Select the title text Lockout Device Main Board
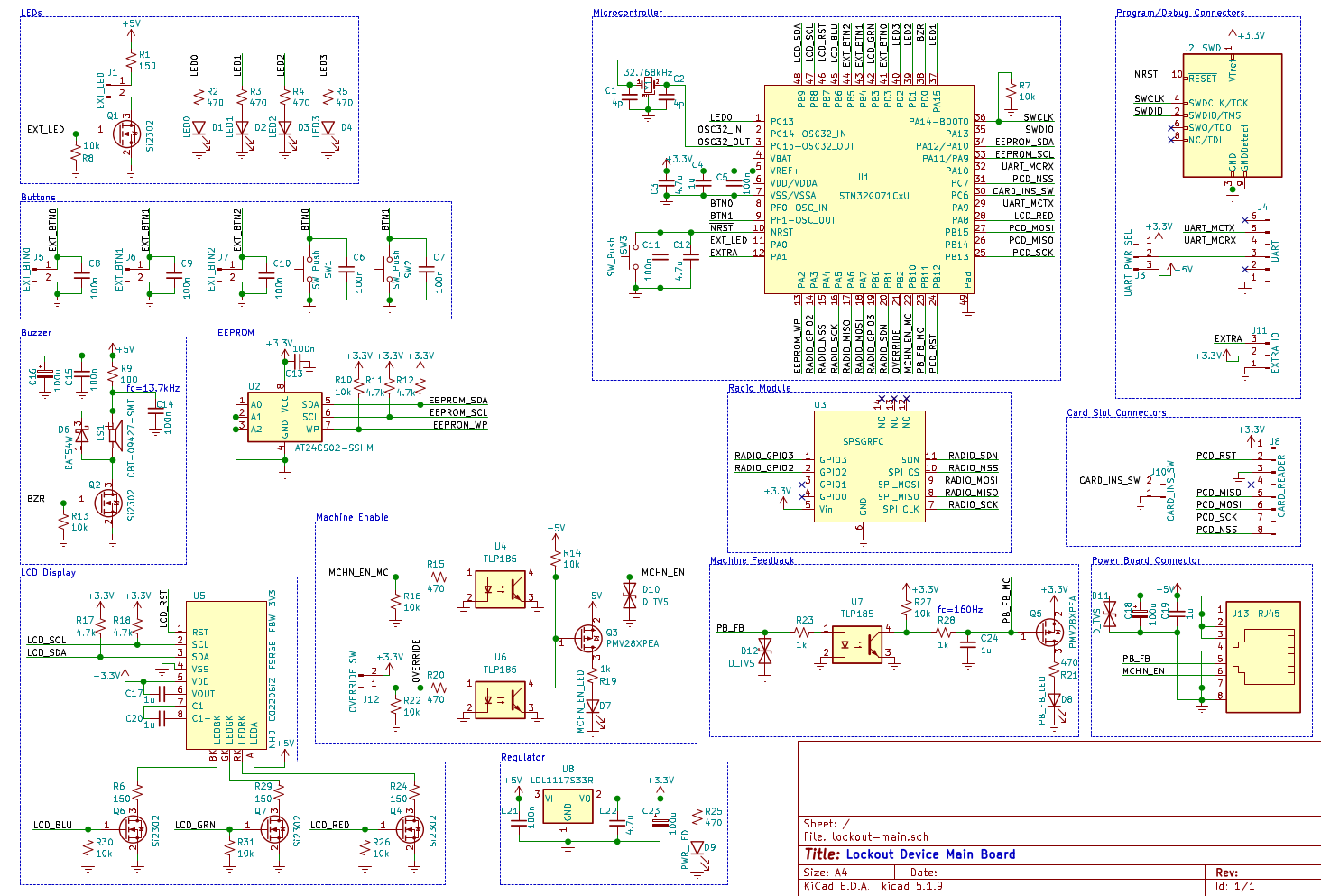 click(x=929, y=854)
